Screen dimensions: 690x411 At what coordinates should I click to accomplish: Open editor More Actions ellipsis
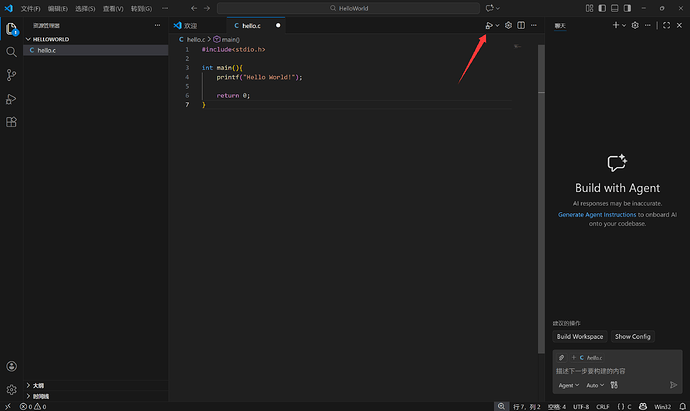[x=534, y=26]
